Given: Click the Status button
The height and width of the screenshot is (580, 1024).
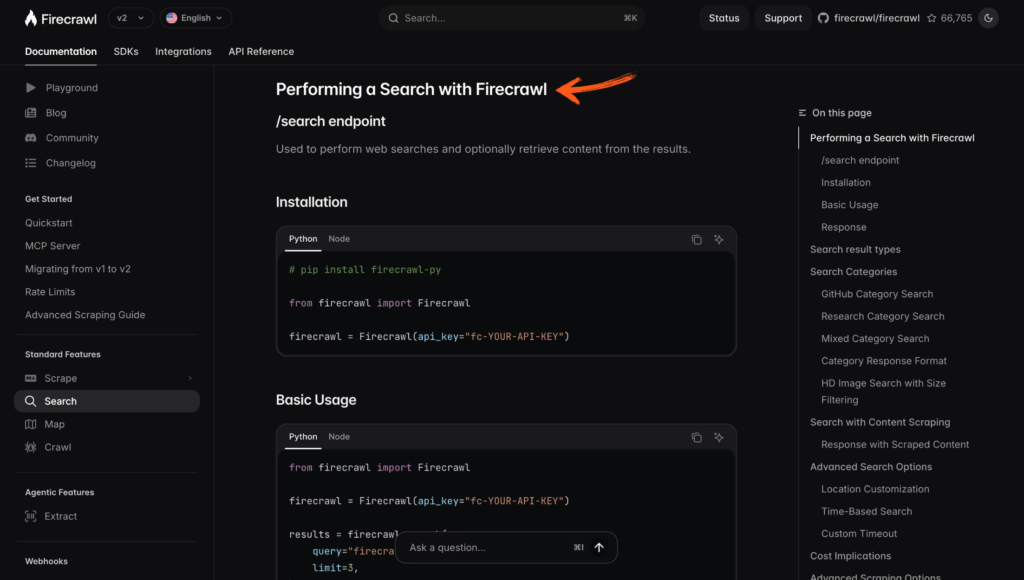Looking at the screenshot, I should (x=724, y=17).
